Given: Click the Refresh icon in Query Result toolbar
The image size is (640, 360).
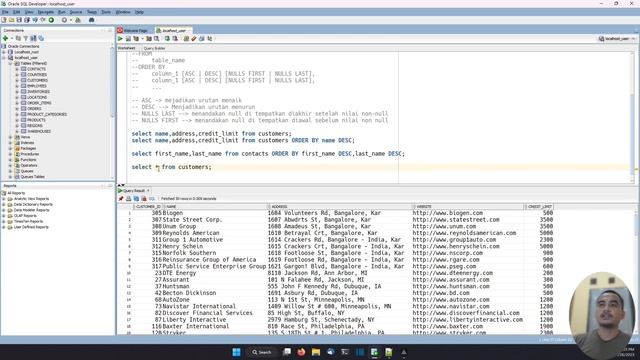Looking at the screenshot, I should click(x=136, y=198).
